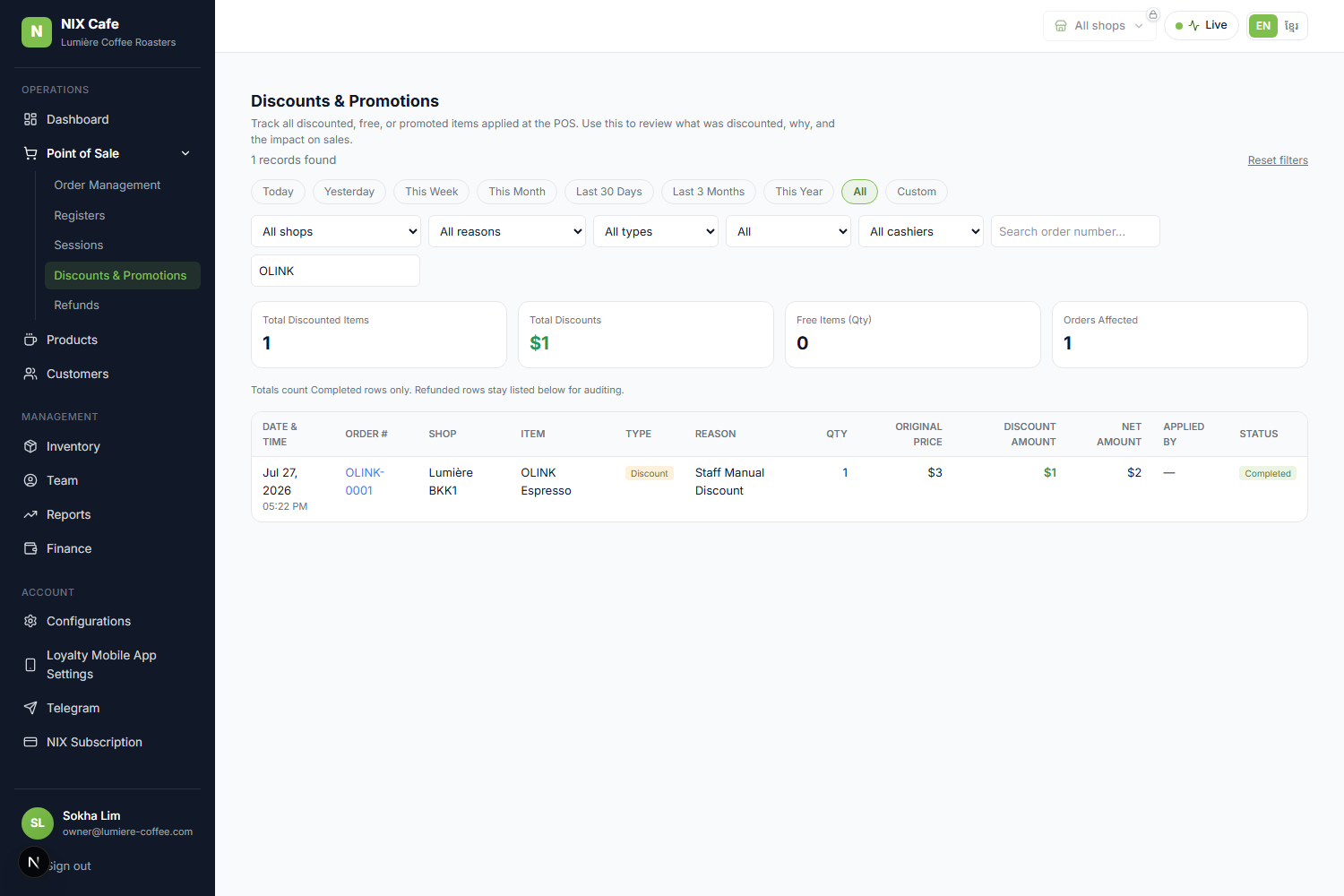This screenshot has height=896, width=1344.
Task: Click the Products cup icon
Action: pos(30,340)
